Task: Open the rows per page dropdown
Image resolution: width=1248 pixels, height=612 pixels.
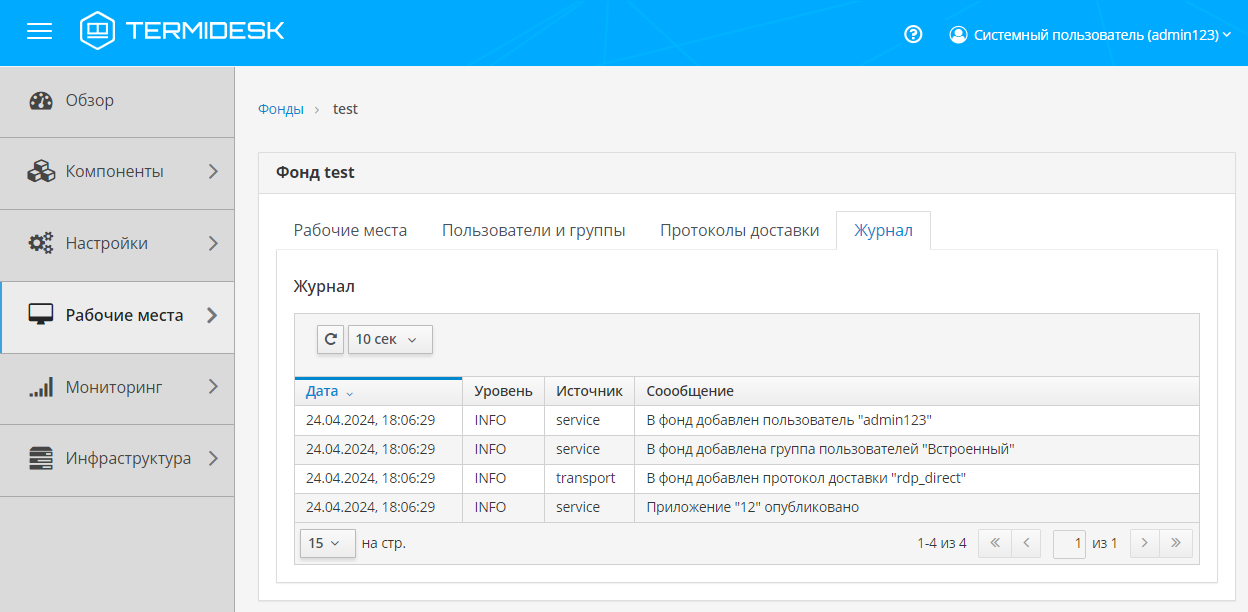Action: click(x=327, y=543)
